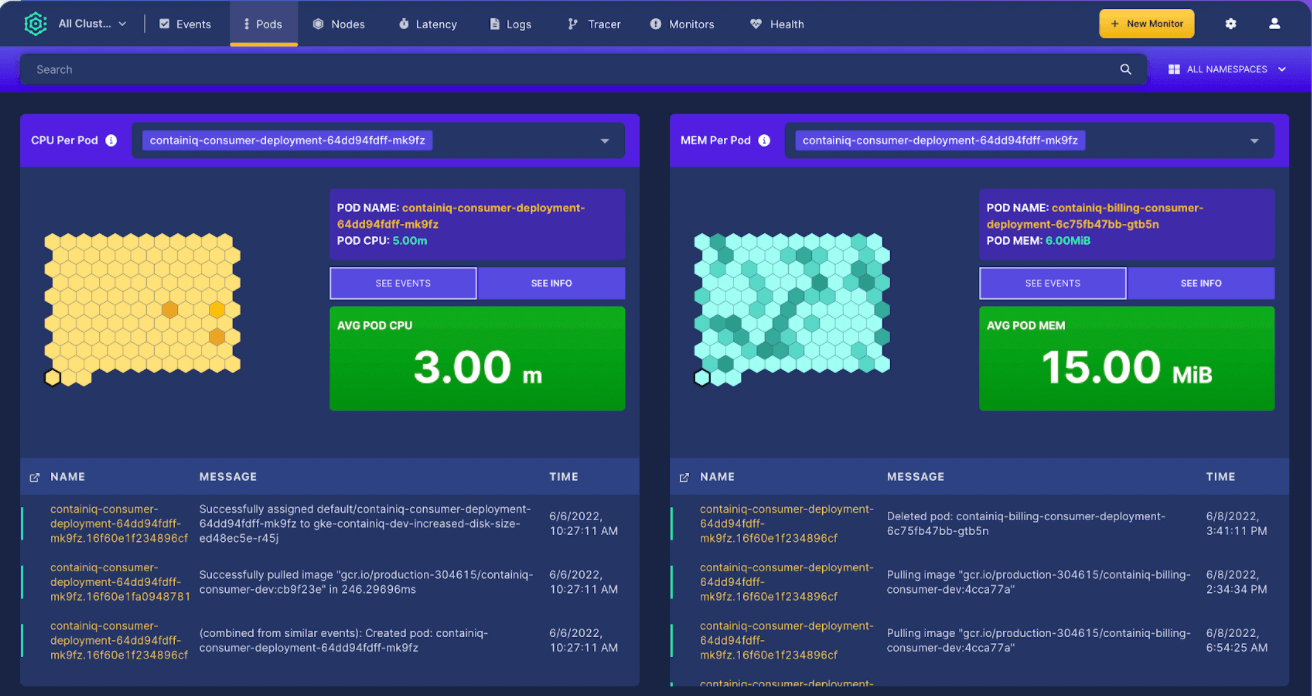1312x696 pixels.
Task: Switch to the Pods tab
Action: tap(263, 23)
